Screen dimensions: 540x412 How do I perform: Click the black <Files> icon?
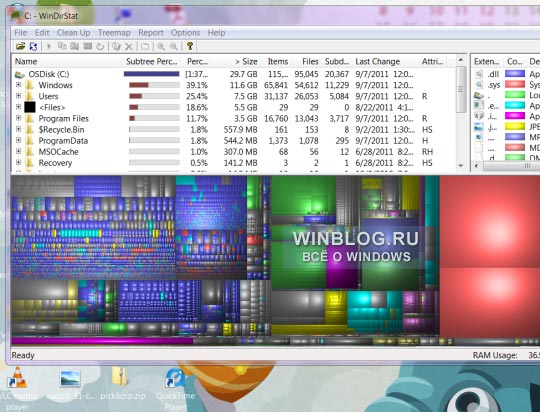30,107
